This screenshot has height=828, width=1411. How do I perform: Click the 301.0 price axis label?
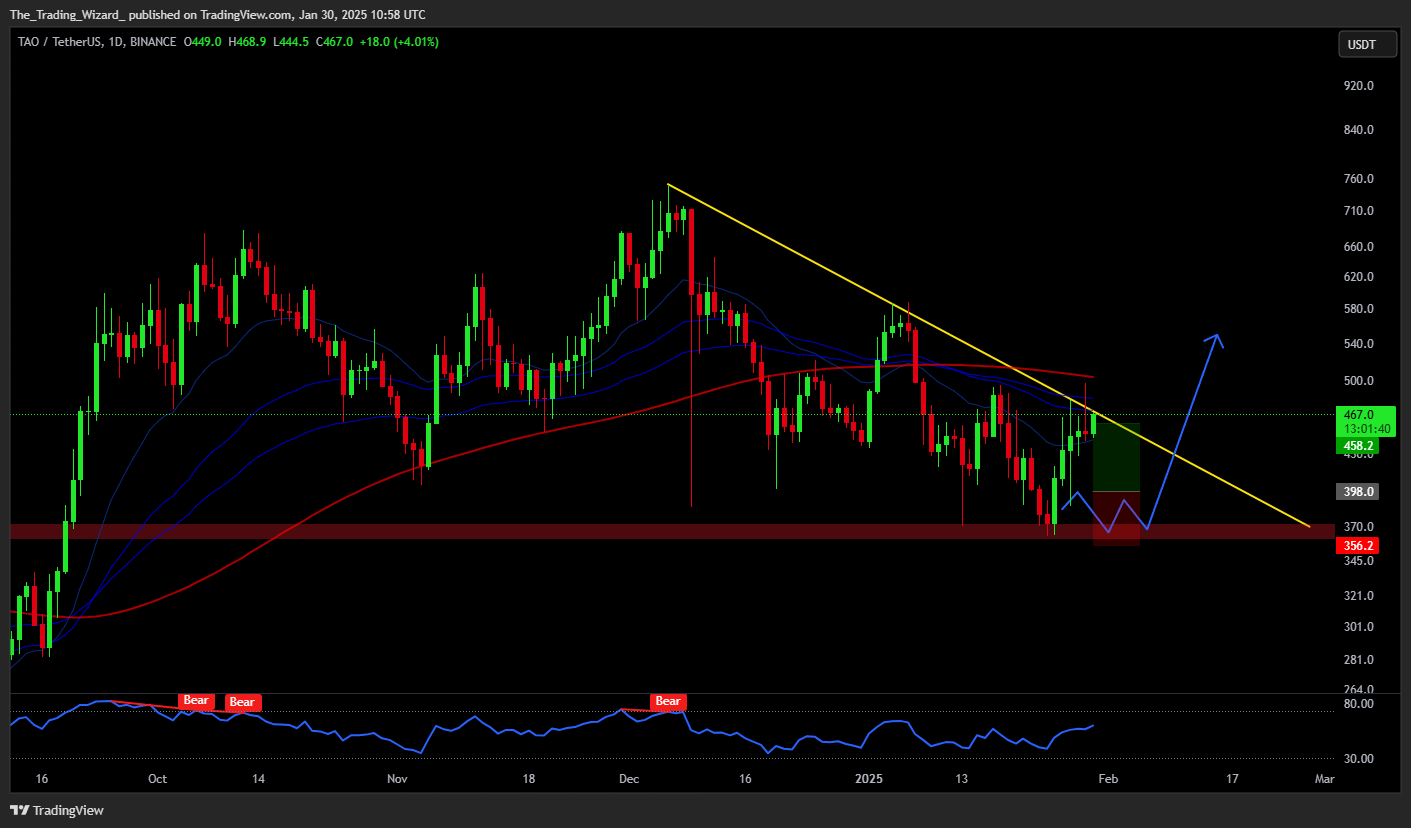1358,627
